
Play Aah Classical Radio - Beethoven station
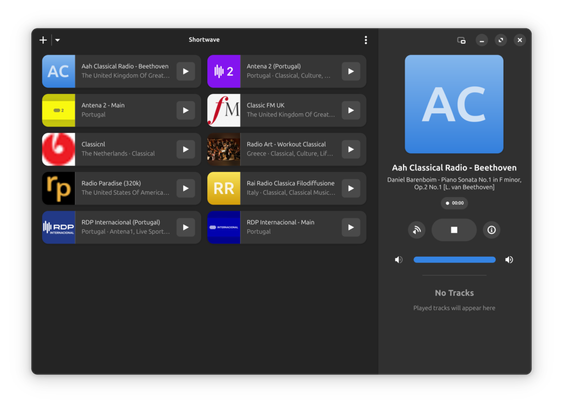[x=186, y=71]
